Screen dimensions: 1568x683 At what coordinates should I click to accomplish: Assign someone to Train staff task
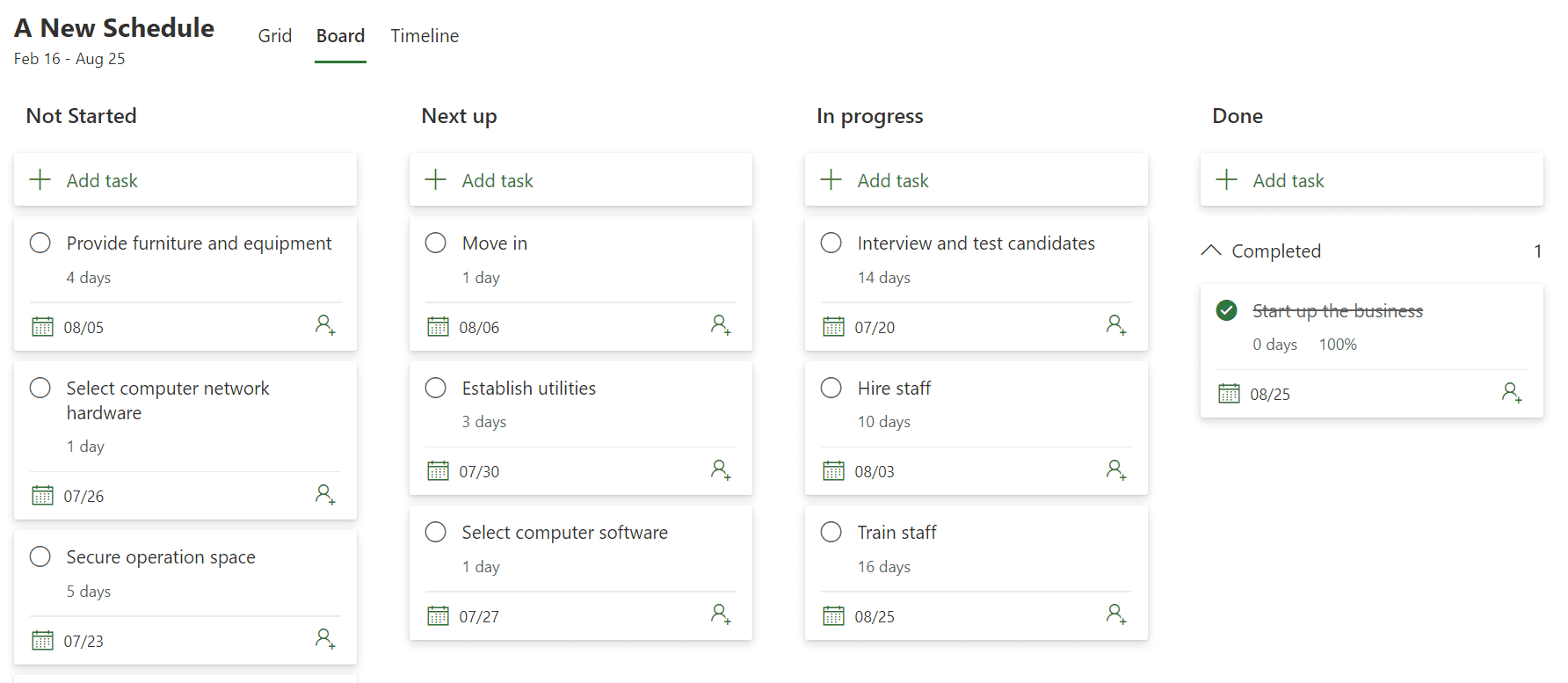pyautogui.click(x=1116, y=615)
